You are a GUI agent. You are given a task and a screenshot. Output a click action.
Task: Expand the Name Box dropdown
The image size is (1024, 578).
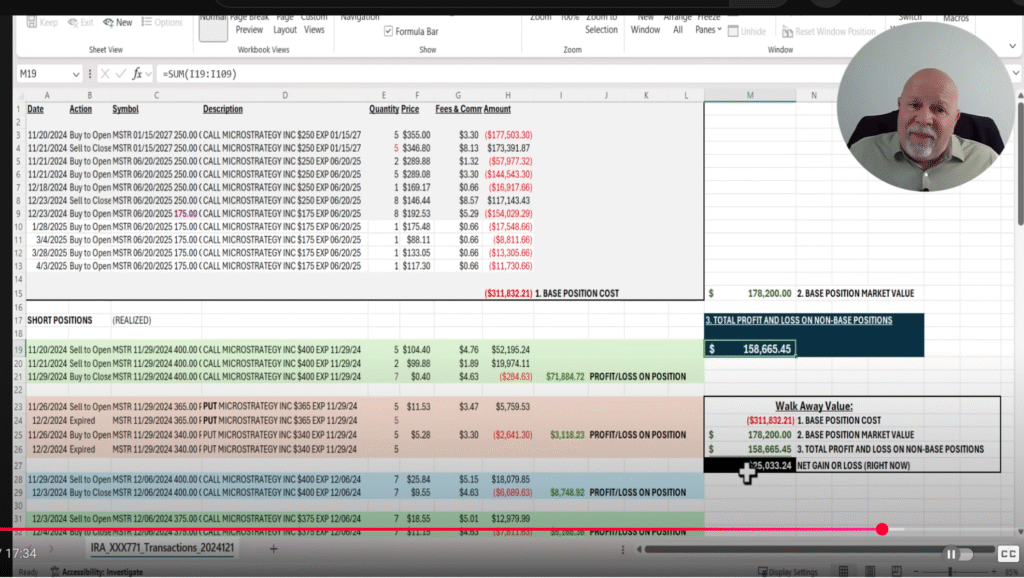point(76,74)
